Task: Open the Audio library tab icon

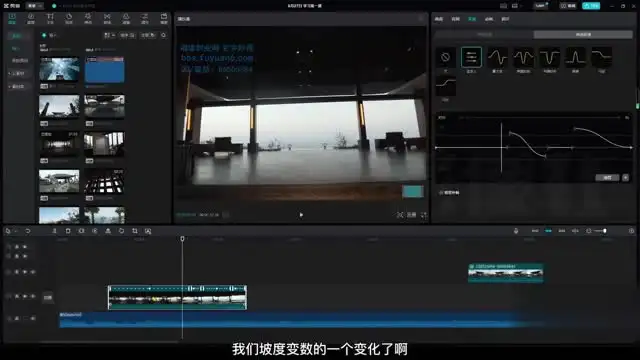Action: click(x=31, y=18)
